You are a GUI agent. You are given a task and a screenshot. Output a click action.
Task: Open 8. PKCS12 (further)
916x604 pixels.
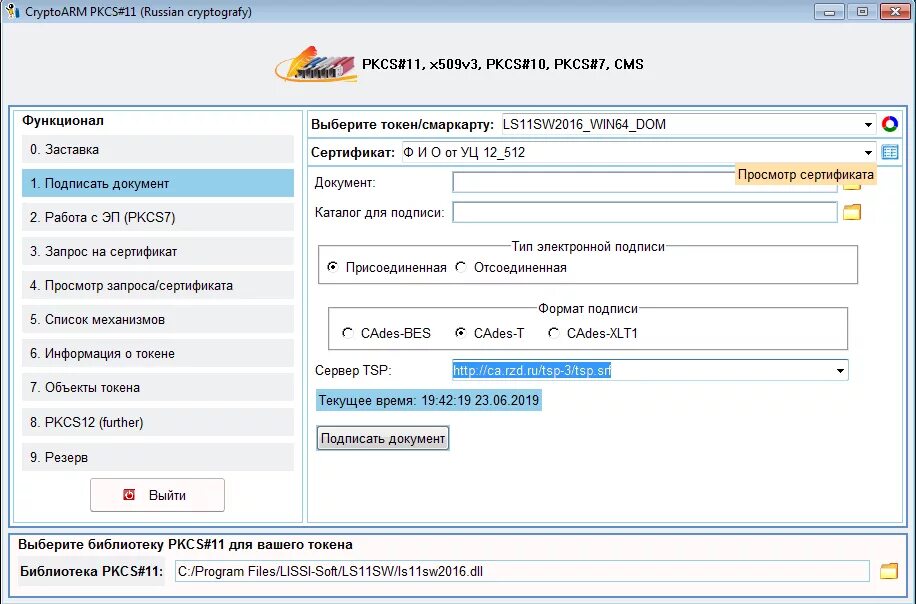(x=158, y=422)
